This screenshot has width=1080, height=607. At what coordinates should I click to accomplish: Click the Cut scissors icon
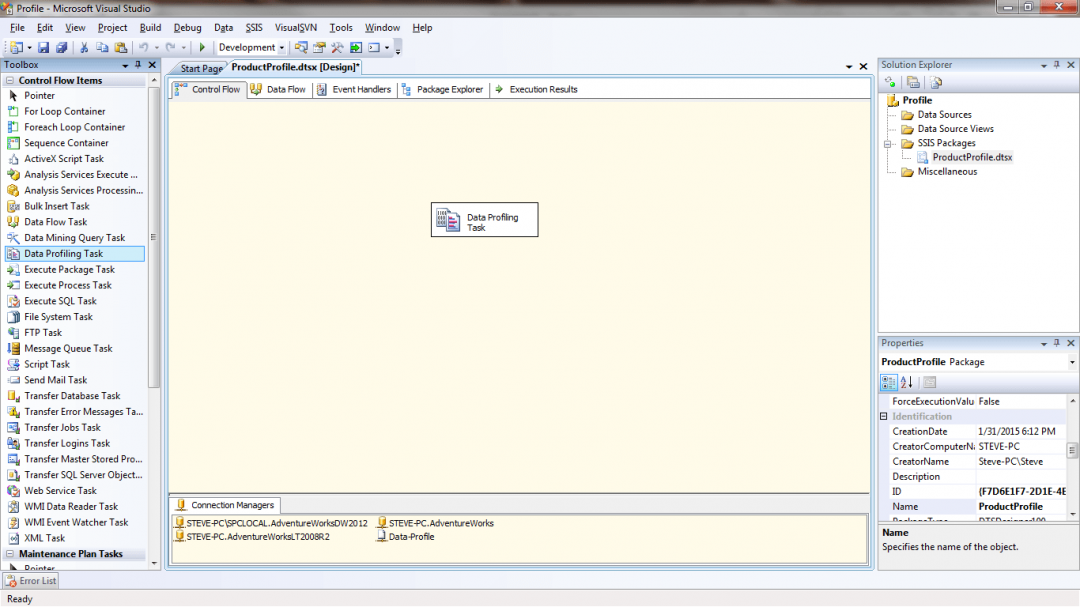click(x=84, y=47)
